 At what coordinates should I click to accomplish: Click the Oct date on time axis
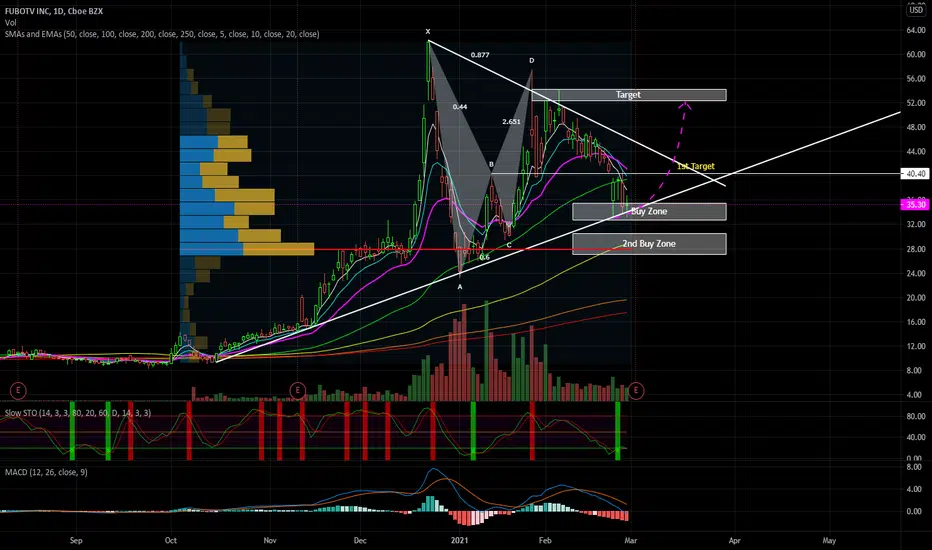(171, 540)
